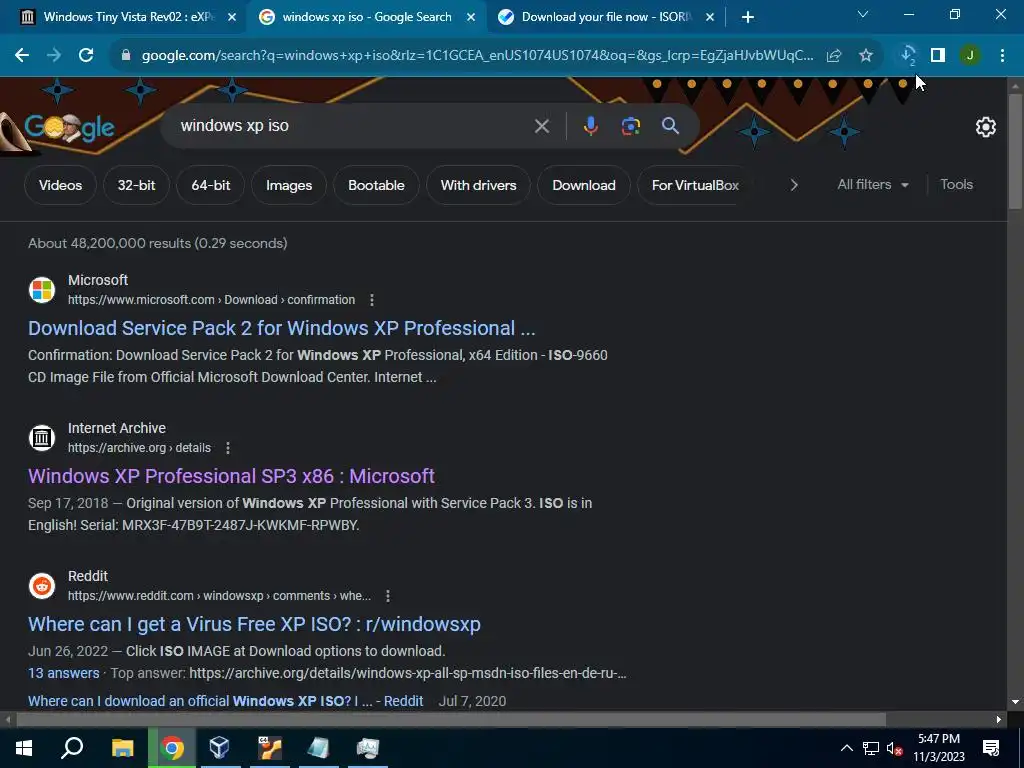Go back to the previous page
1024x768 pixels.
click(22, 56)
